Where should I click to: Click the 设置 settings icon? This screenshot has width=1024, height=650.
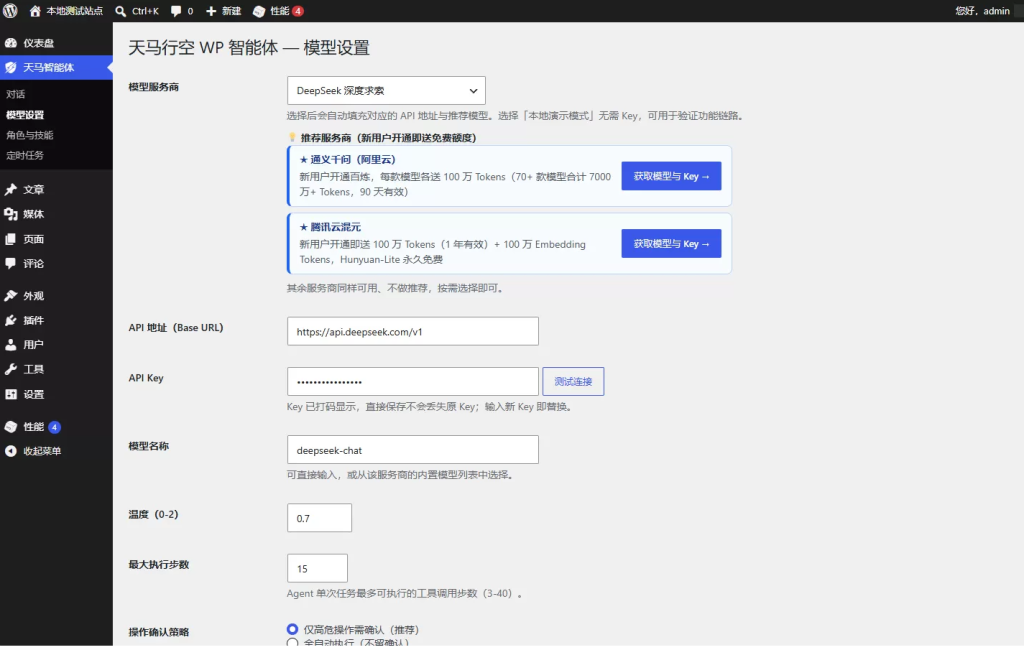pos(10,395)
